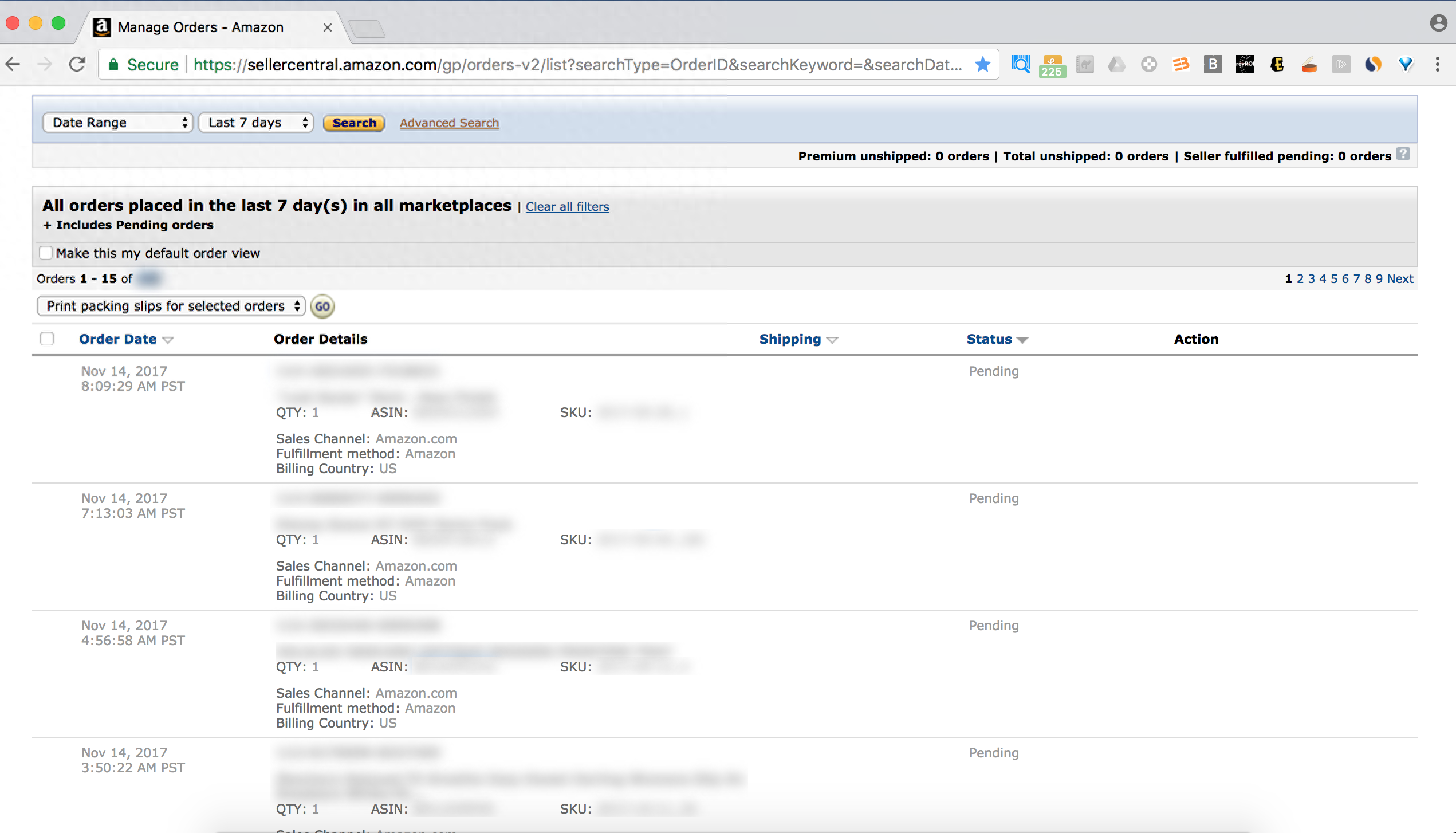Click the order dated Nov 14 7:13:03 AM
The image size is (1456, 833).
pos(133,506)
